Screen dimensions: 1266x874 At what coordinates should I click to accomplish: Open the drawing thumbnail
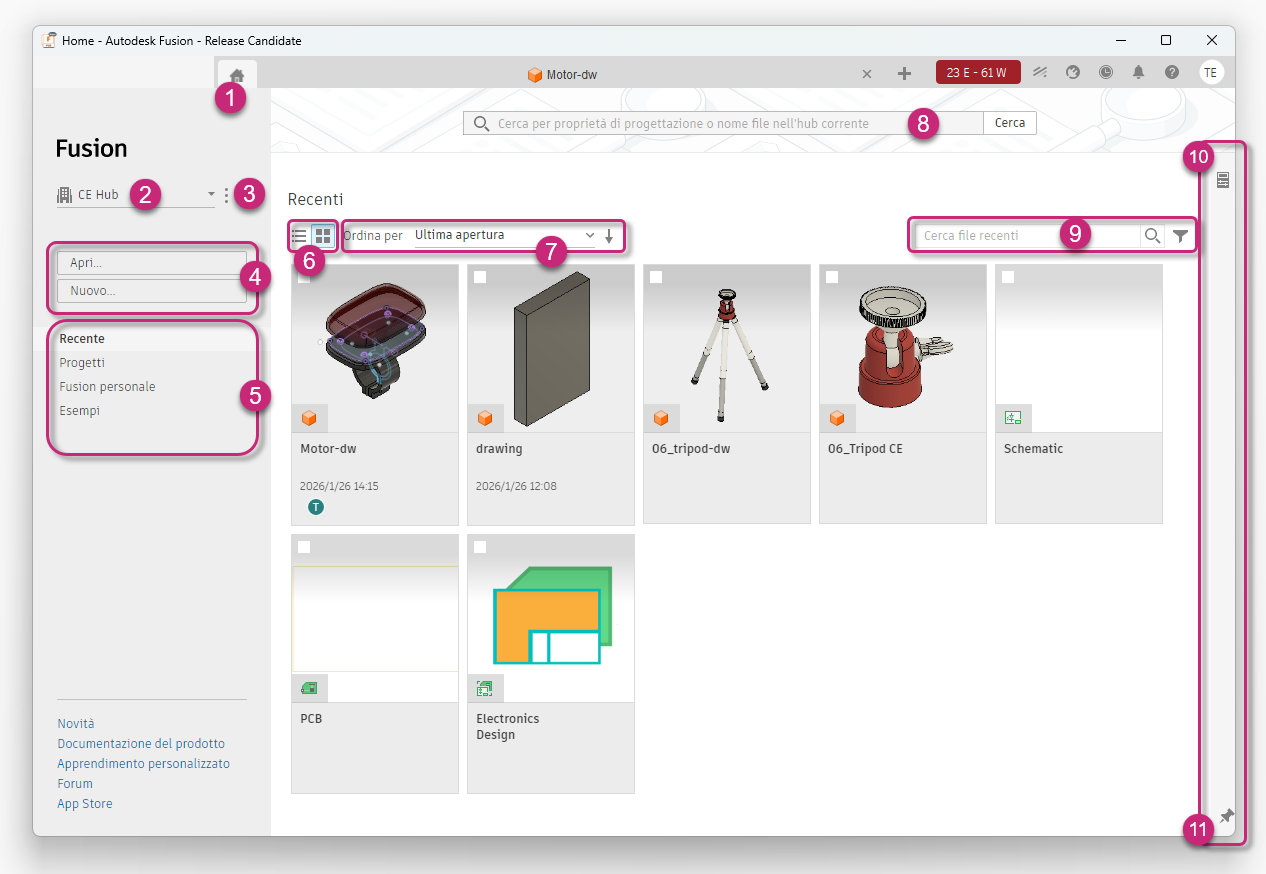click(551, 348)
